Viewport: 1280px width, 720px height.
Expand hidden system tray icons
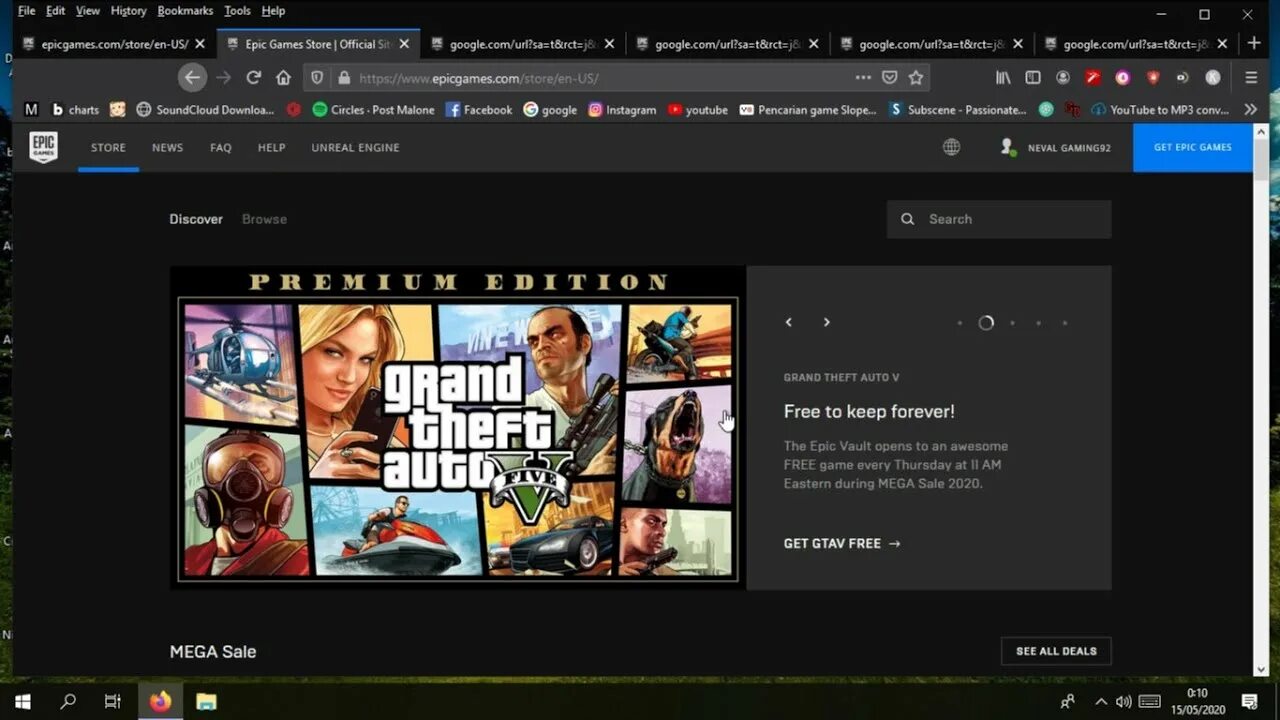1101,701
